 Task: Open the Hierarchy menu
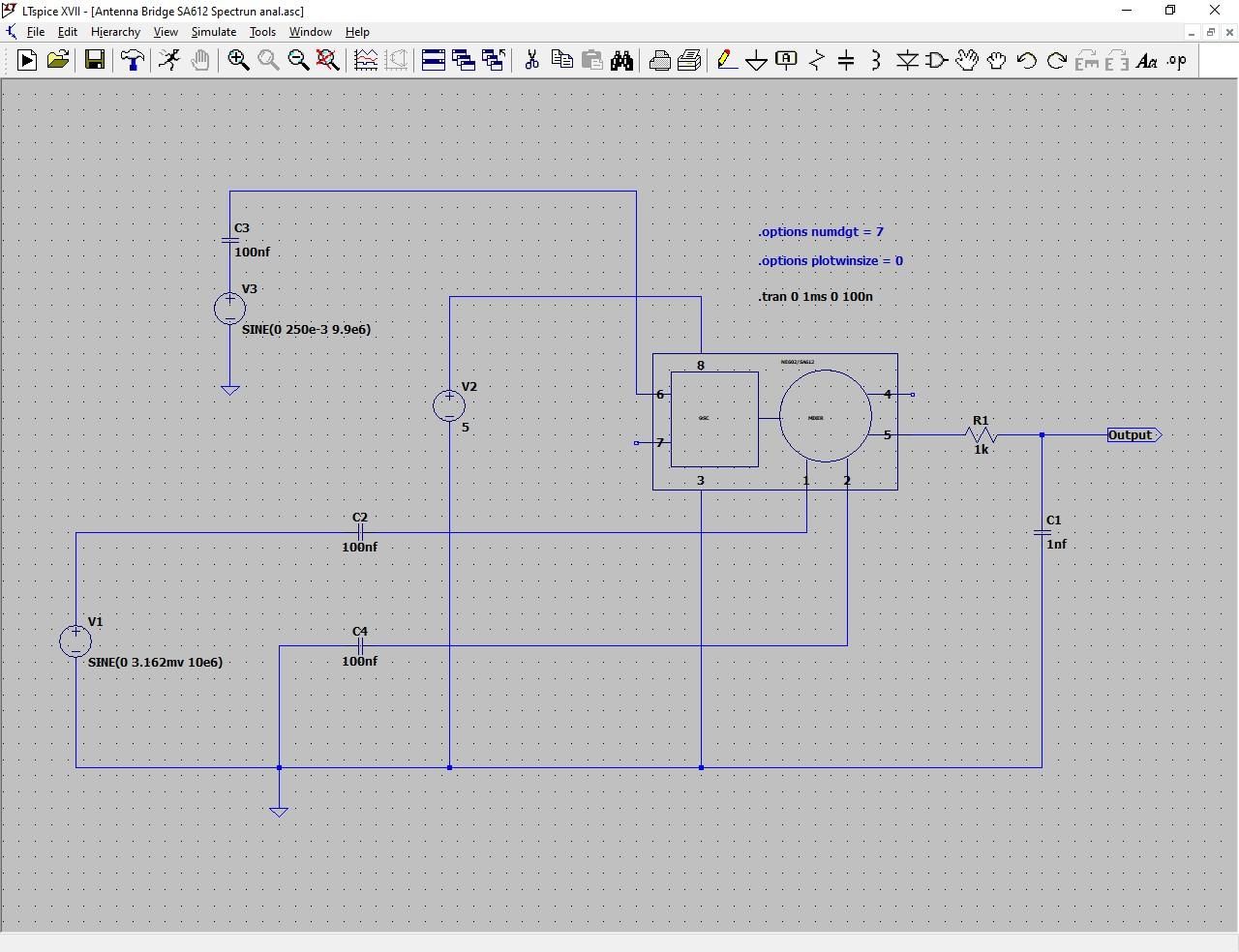[115, 31]
